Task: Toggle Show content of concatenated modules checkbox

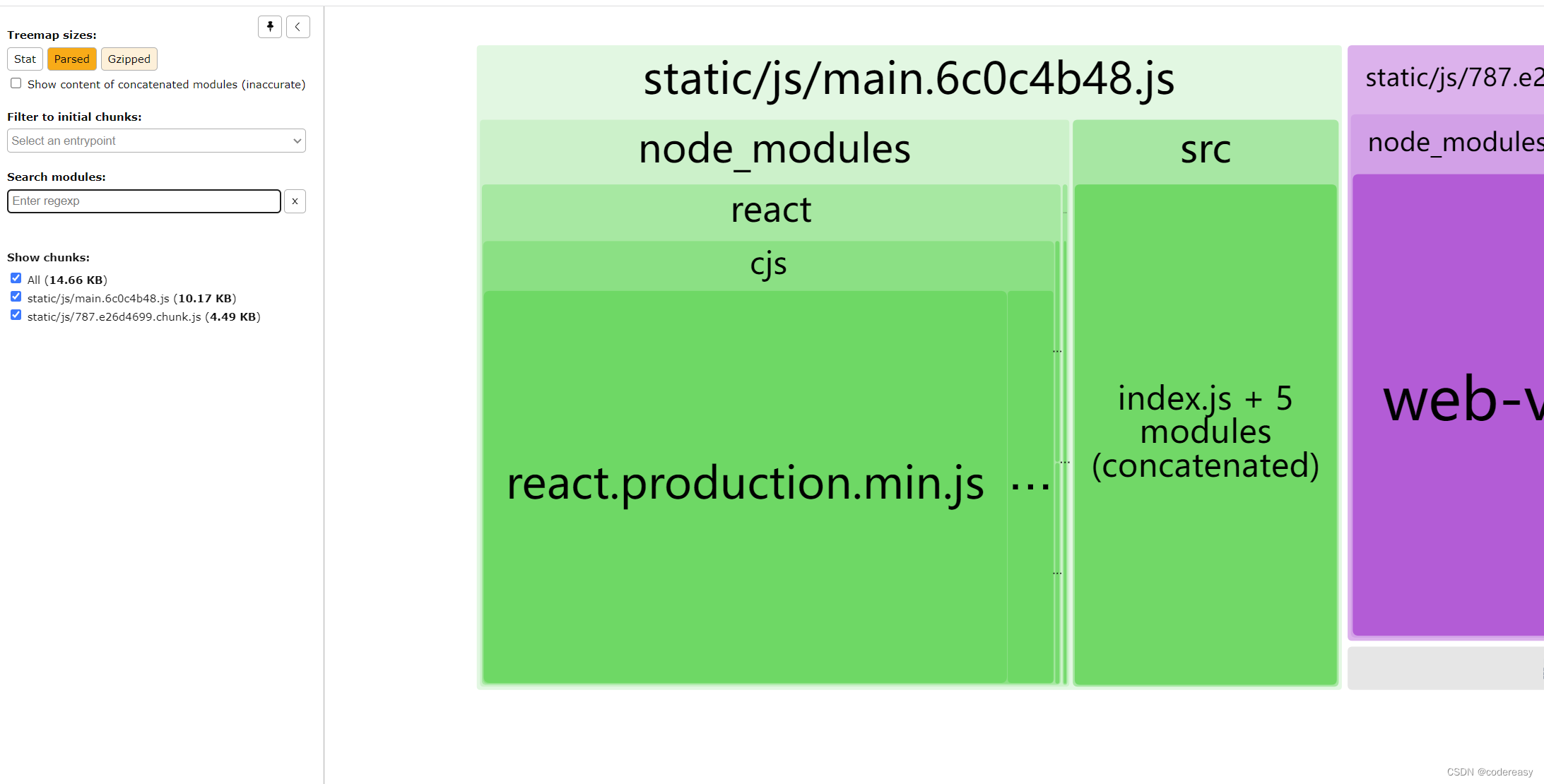Action: (15, 84)
